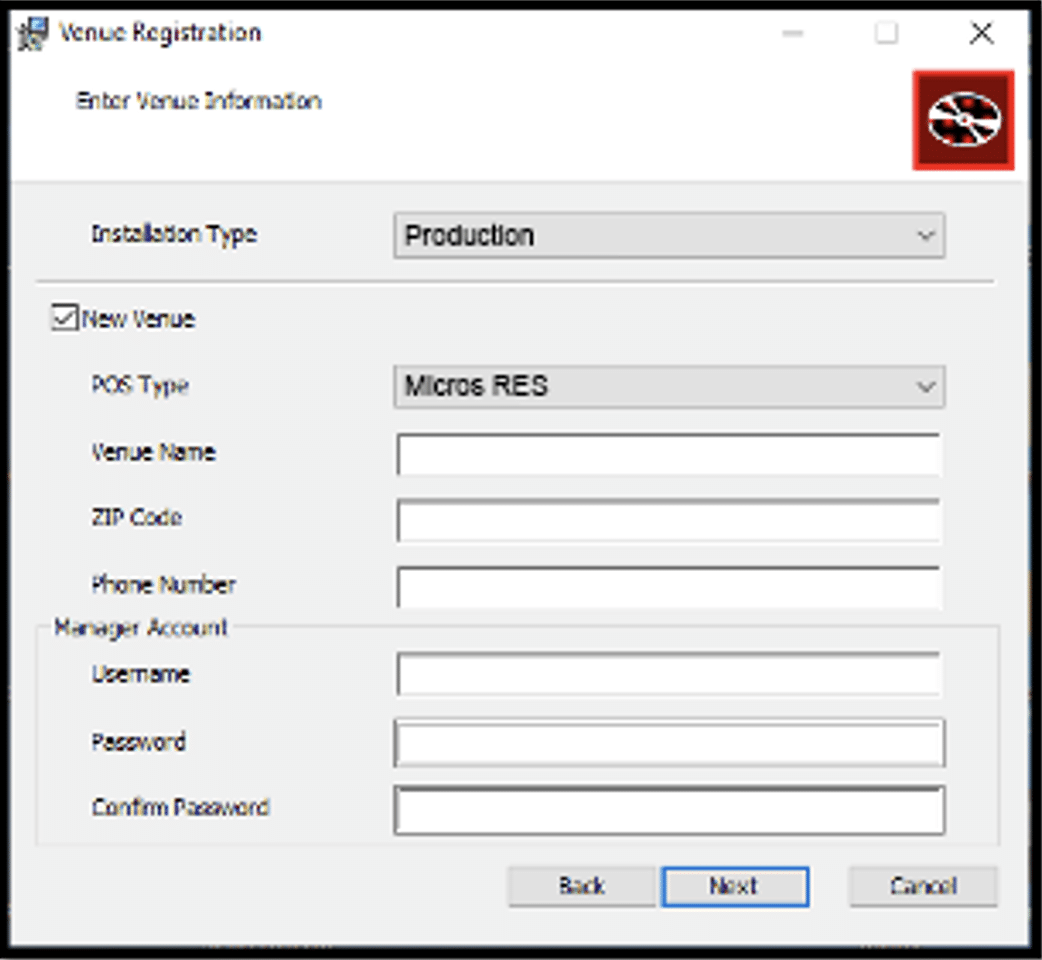Screen dimensions: 1042x960
Task: Minimize the Venue Registration window
Action: pos(792,33)
